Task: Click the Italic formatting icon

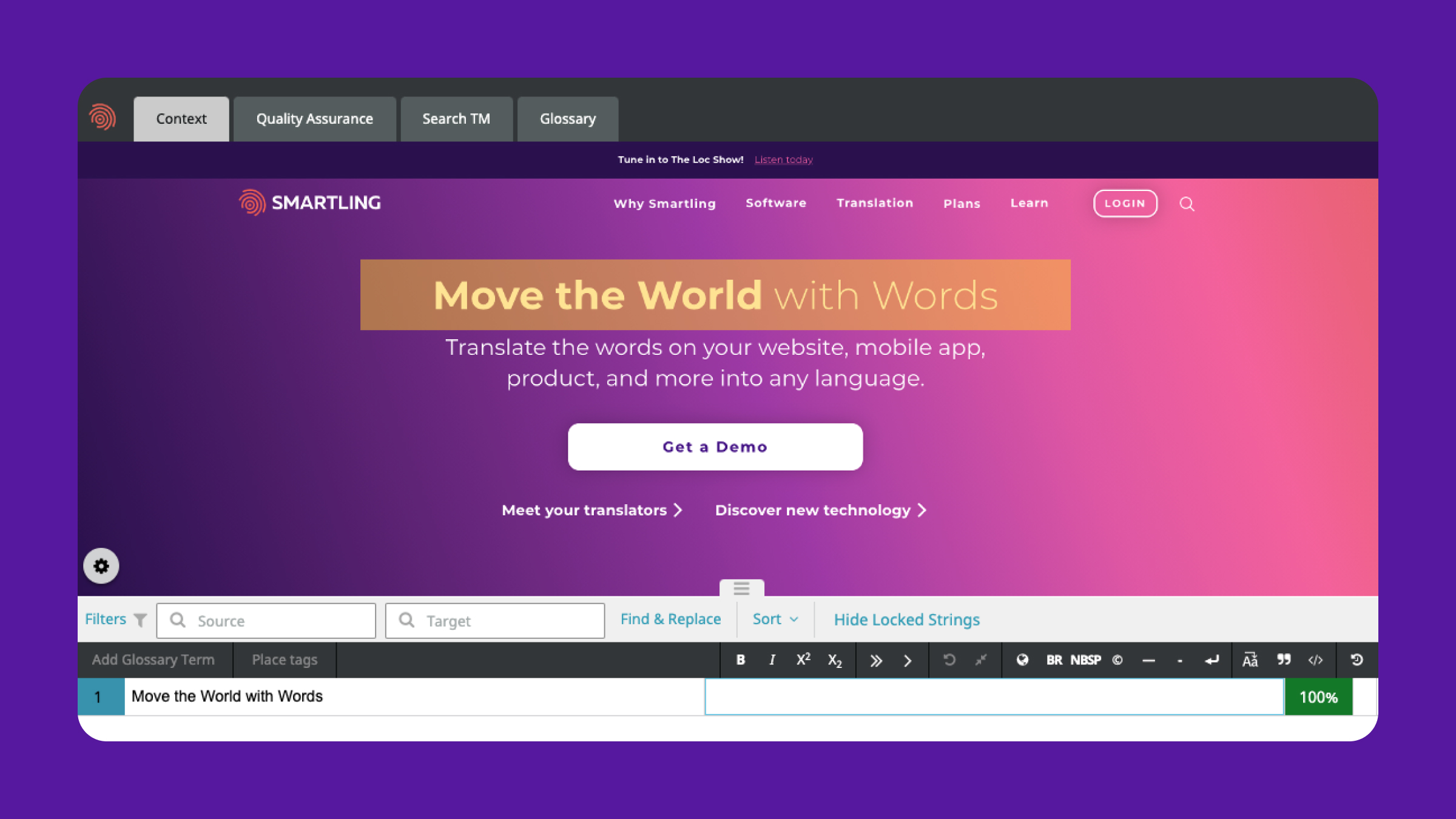Action: click(772, 660)
